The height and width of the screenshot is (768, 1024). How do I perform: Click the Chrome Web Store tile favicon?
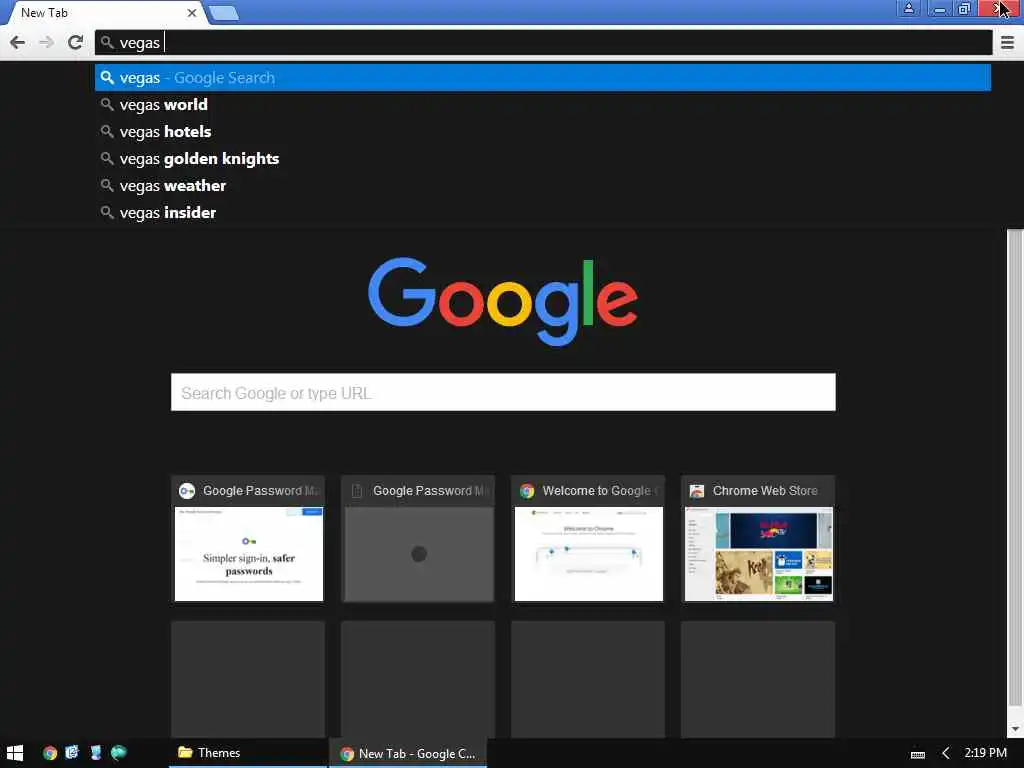697,491
